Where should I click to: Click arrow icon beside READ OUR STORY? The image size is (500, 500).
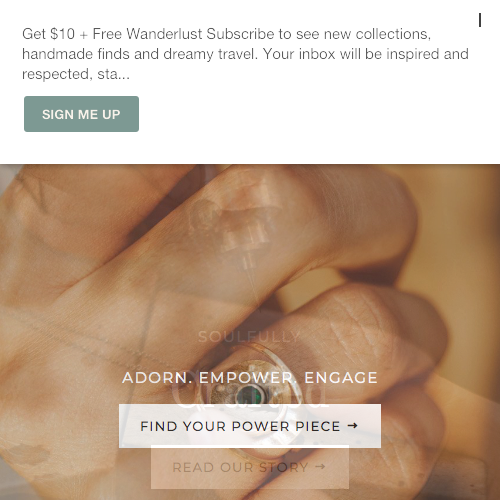pos(320,467)
